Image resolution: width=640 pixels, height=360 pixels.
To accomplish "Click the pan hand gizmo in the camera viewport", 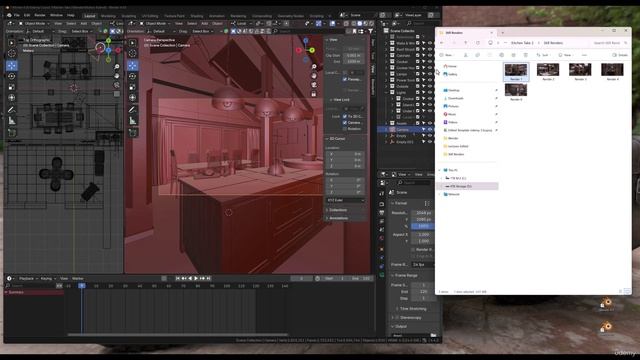I will [314, 76].
